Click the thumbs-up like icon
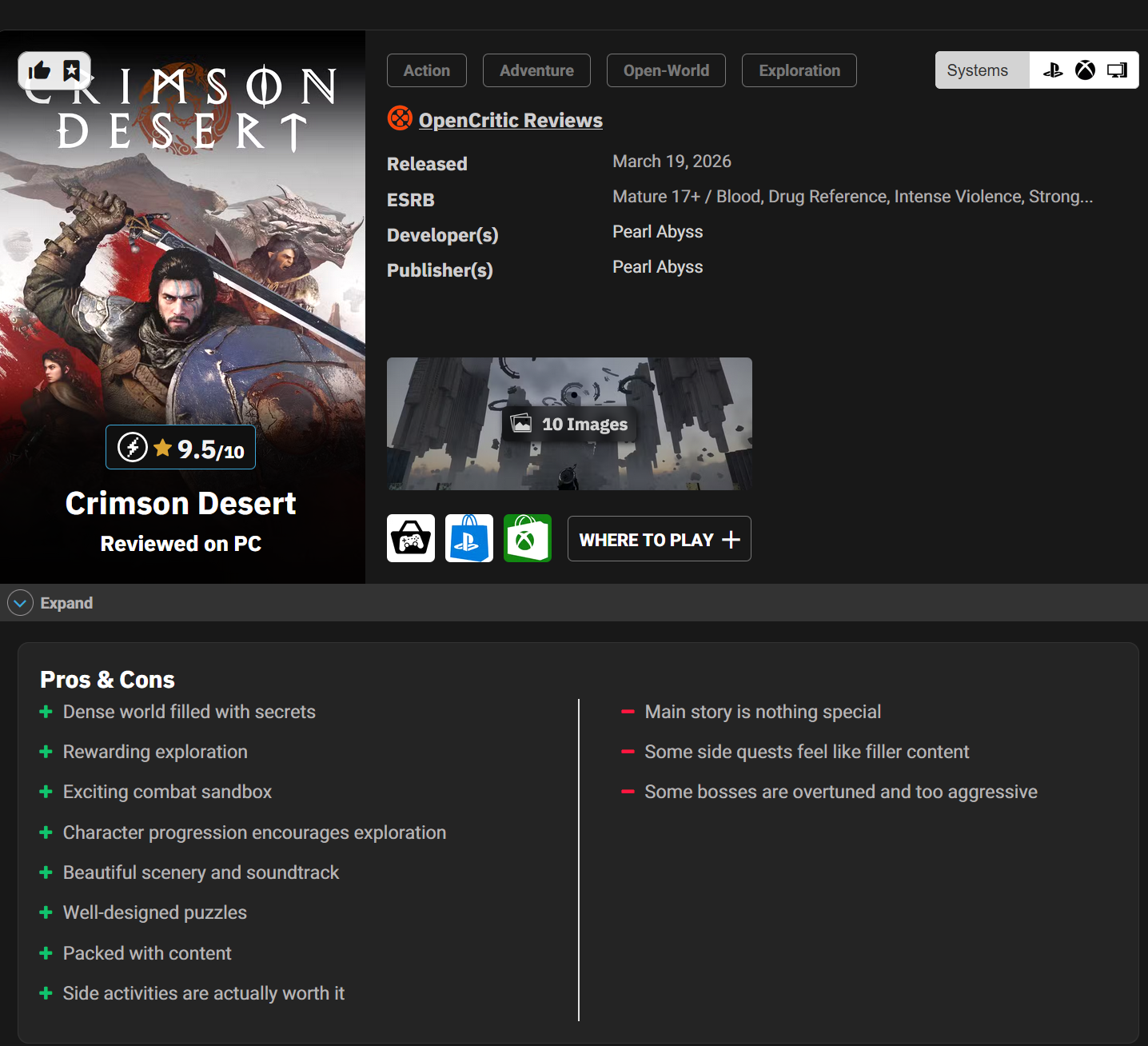Image resolution: width=1148 pixels, height=1046 pixels. tap(38, 71)
